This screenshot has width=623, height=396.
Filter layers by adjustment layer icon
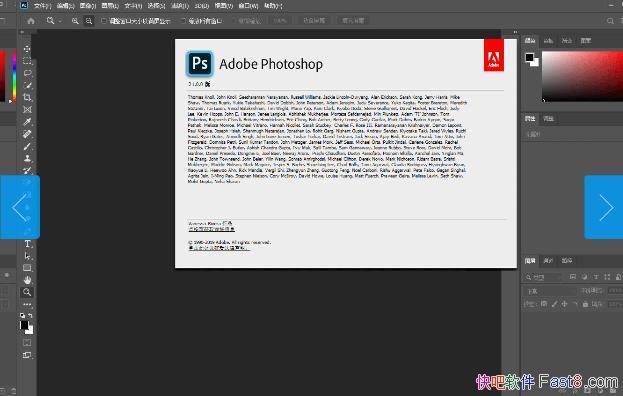click(x=584, y=277)
